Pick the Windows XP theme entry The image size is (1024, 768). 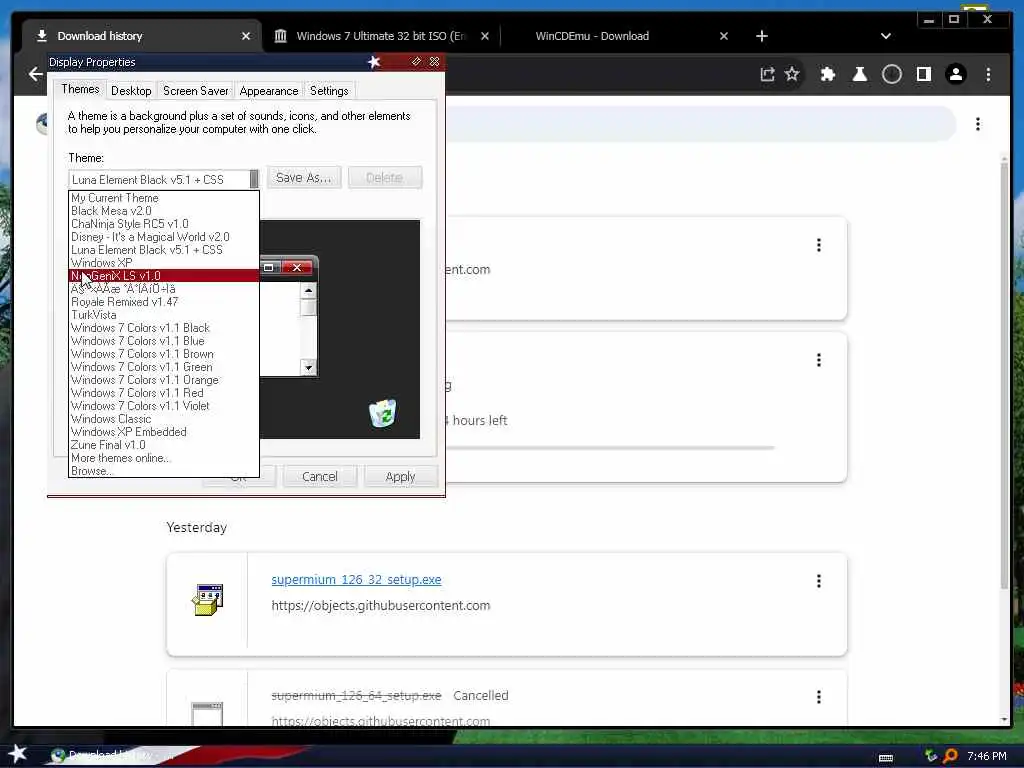click(163, 263)
